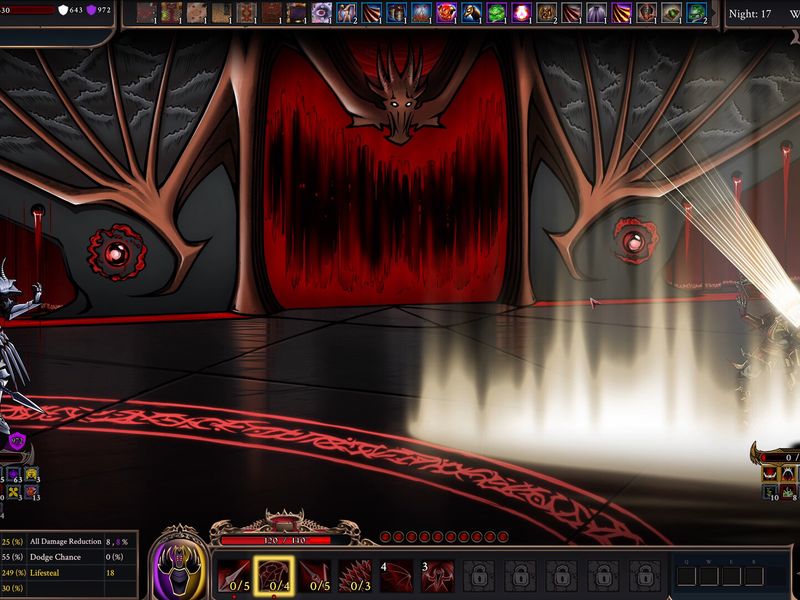Viewport: 800px width, 600px height.
Task: Click the yellow crossed buff icon showing 3
Action: (x=14, y=492)
